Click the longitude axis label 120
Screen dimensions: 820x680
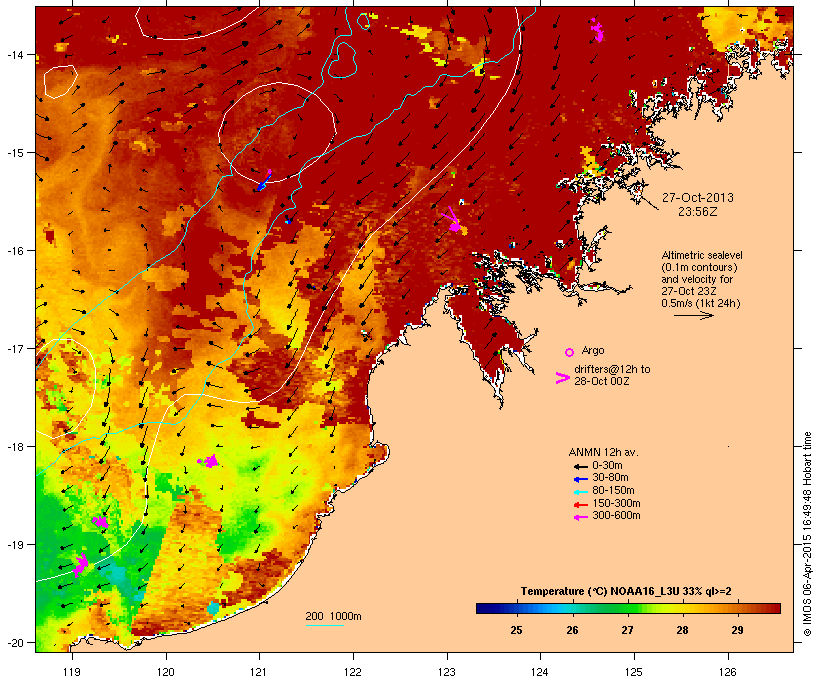tap(166, 672)
